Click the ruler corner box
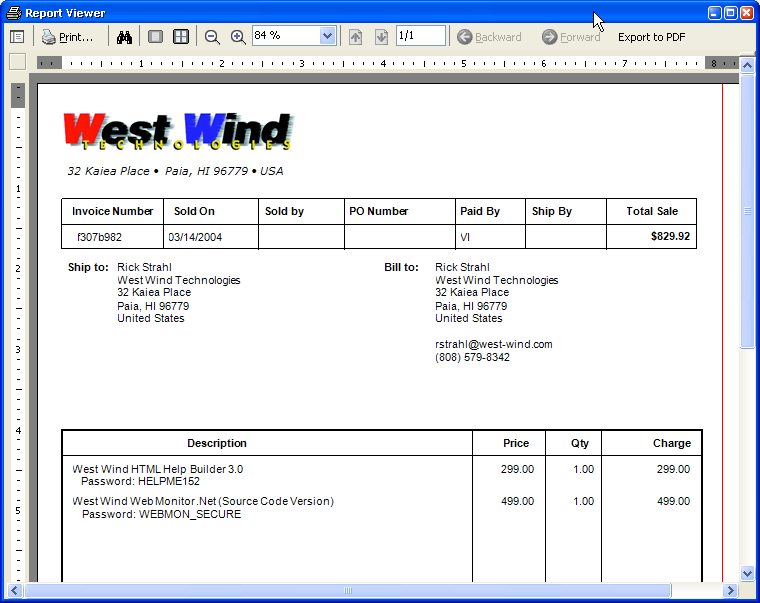This screenshot has height=603, width=760. pos(17,62)
